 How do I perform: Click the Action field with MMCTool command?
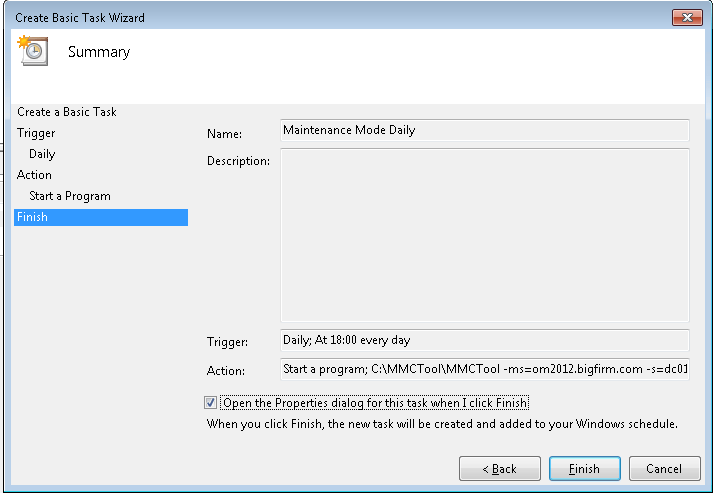[485, 369]
